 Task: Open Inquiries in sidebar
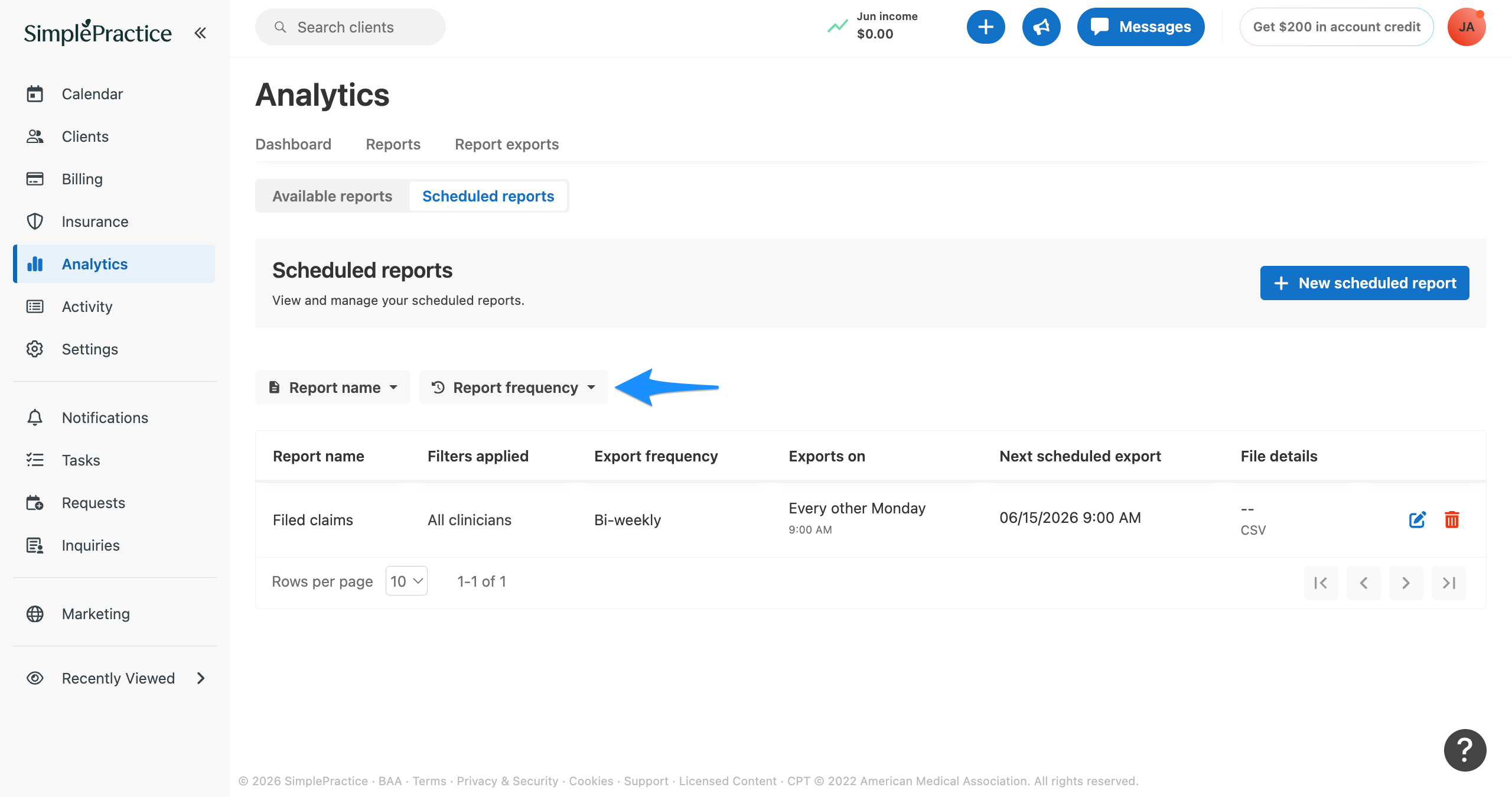pos(114,545)
